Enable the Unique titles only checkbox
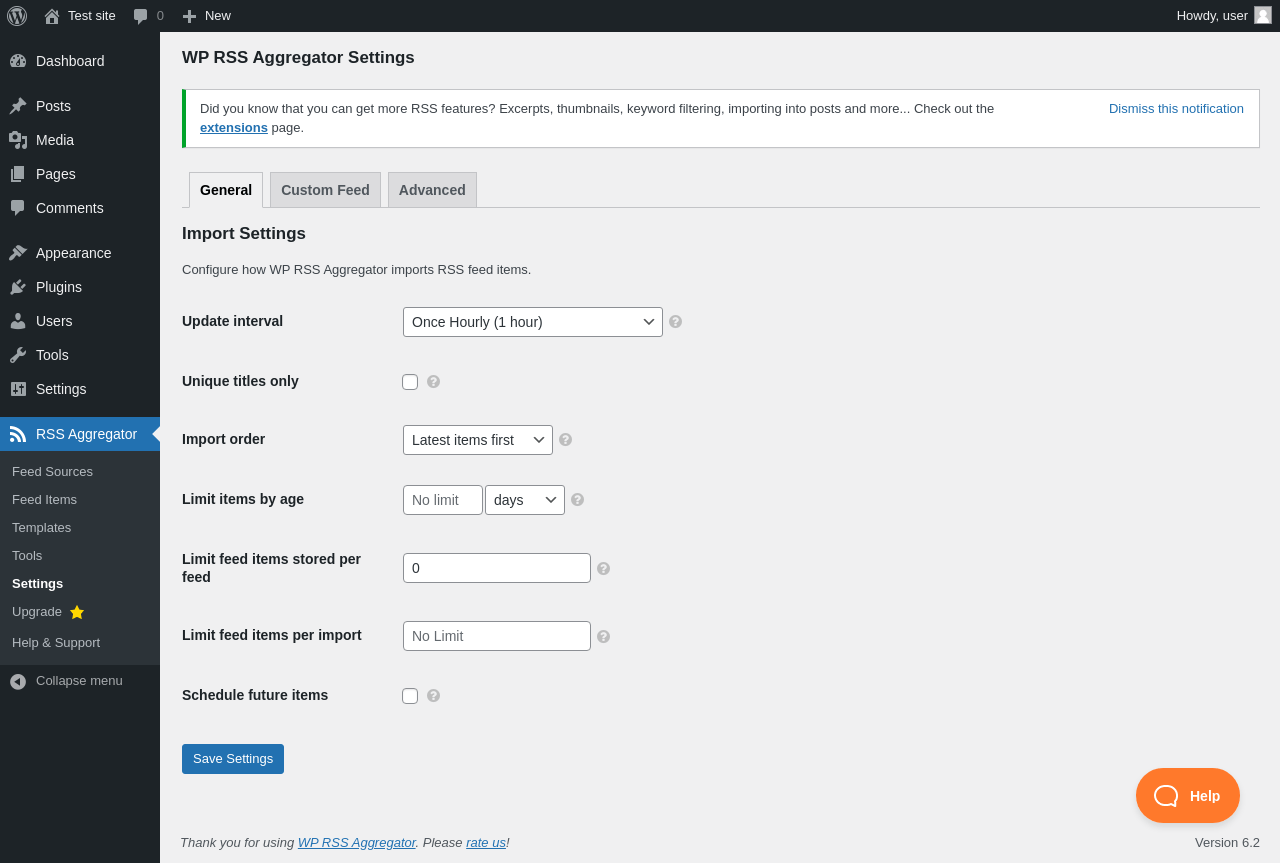 pyautogui.click(x=410, y=382)
